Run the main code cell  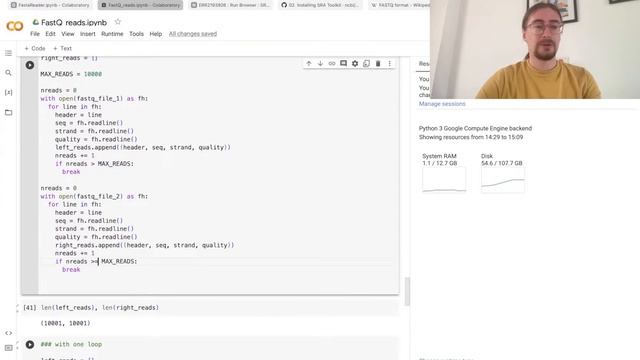click(30, 65)
